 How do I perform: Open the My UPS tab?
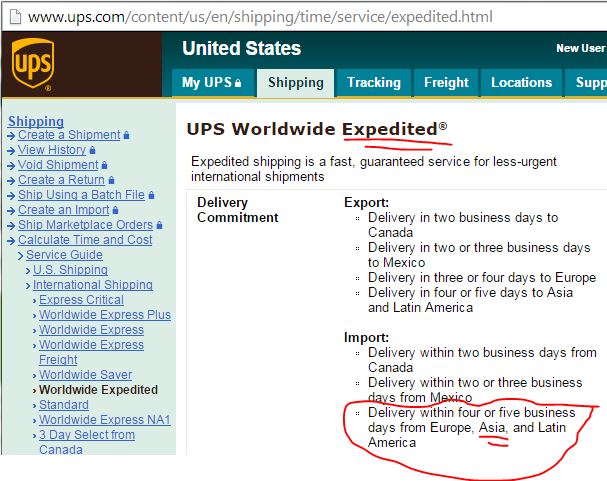(213, 82)
